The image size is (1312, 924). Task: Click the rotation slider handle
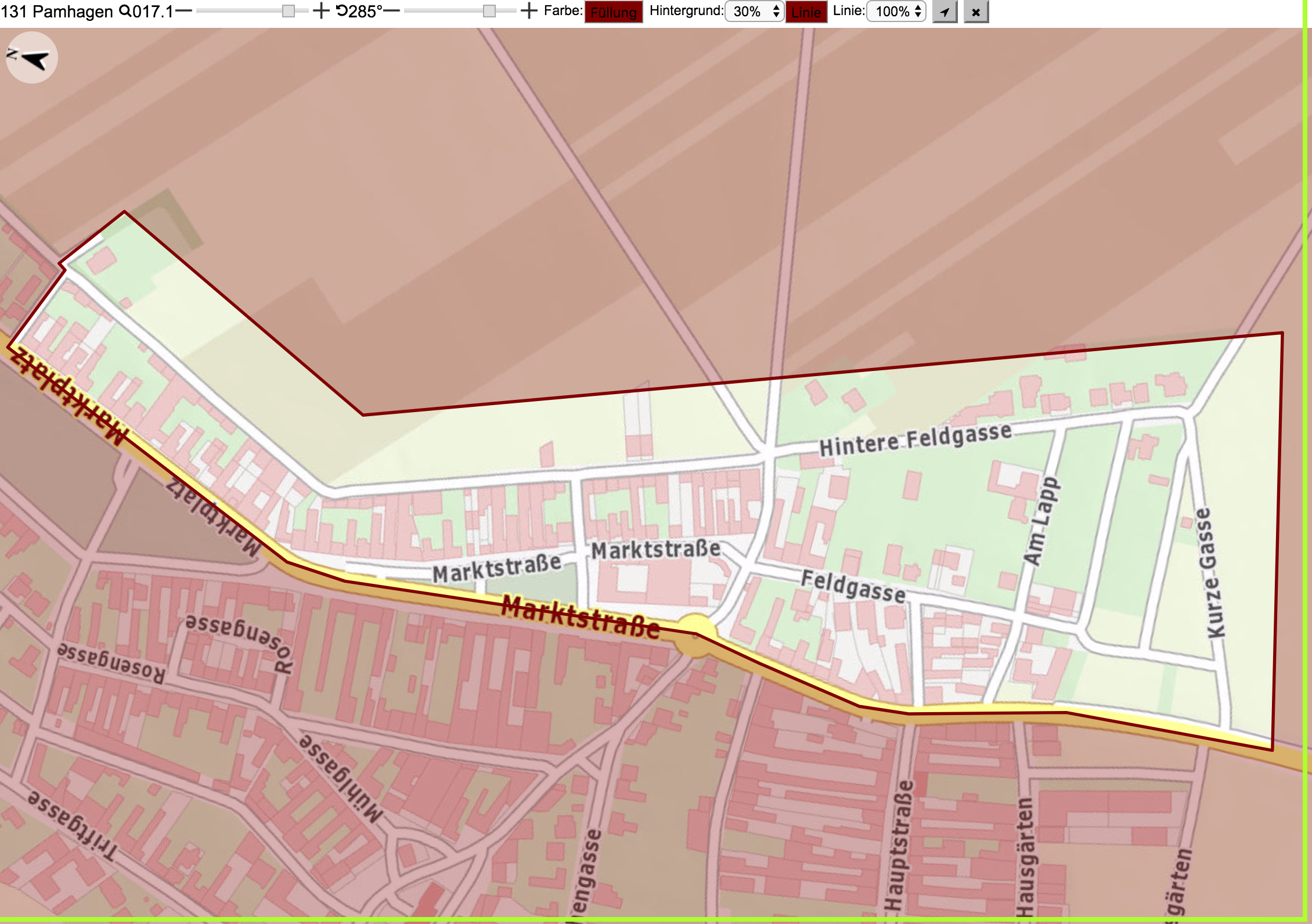click(489, 11)
